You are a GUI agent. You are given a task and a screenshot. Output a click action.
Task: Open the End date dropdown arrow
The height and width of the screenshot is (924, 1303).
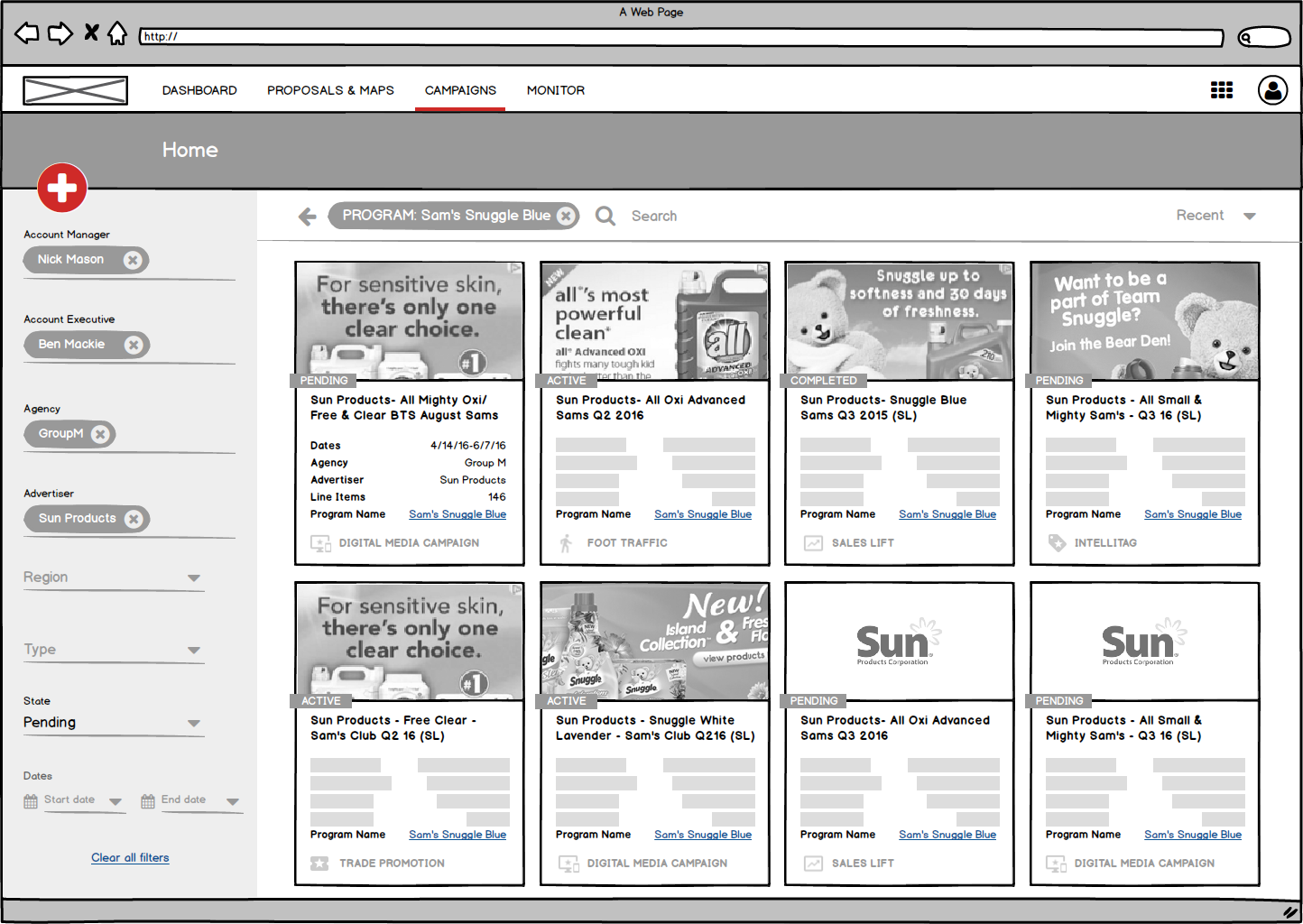[233, 801]
